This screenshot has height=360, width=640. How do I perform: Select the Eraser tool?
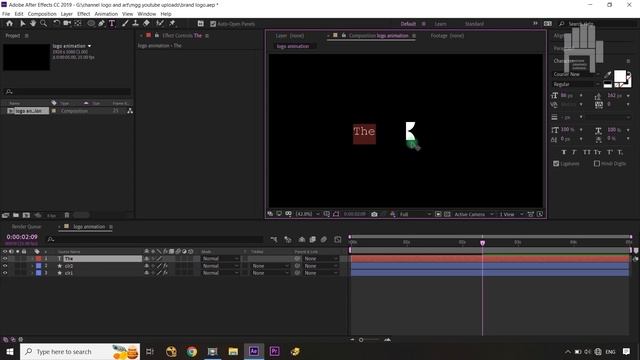click(147, 24)
